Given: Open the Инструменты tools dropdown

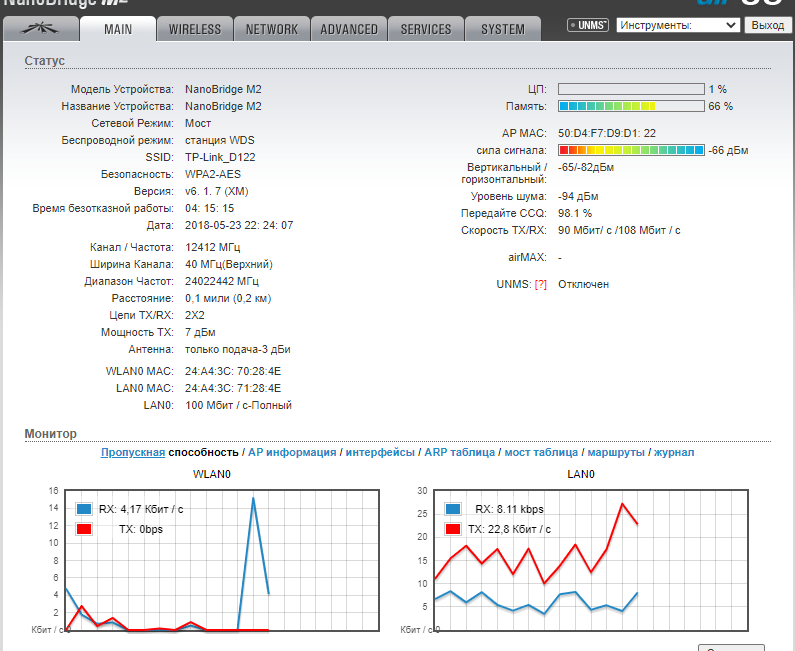Looking at the screenshot, I should click(x=678, y=25).
